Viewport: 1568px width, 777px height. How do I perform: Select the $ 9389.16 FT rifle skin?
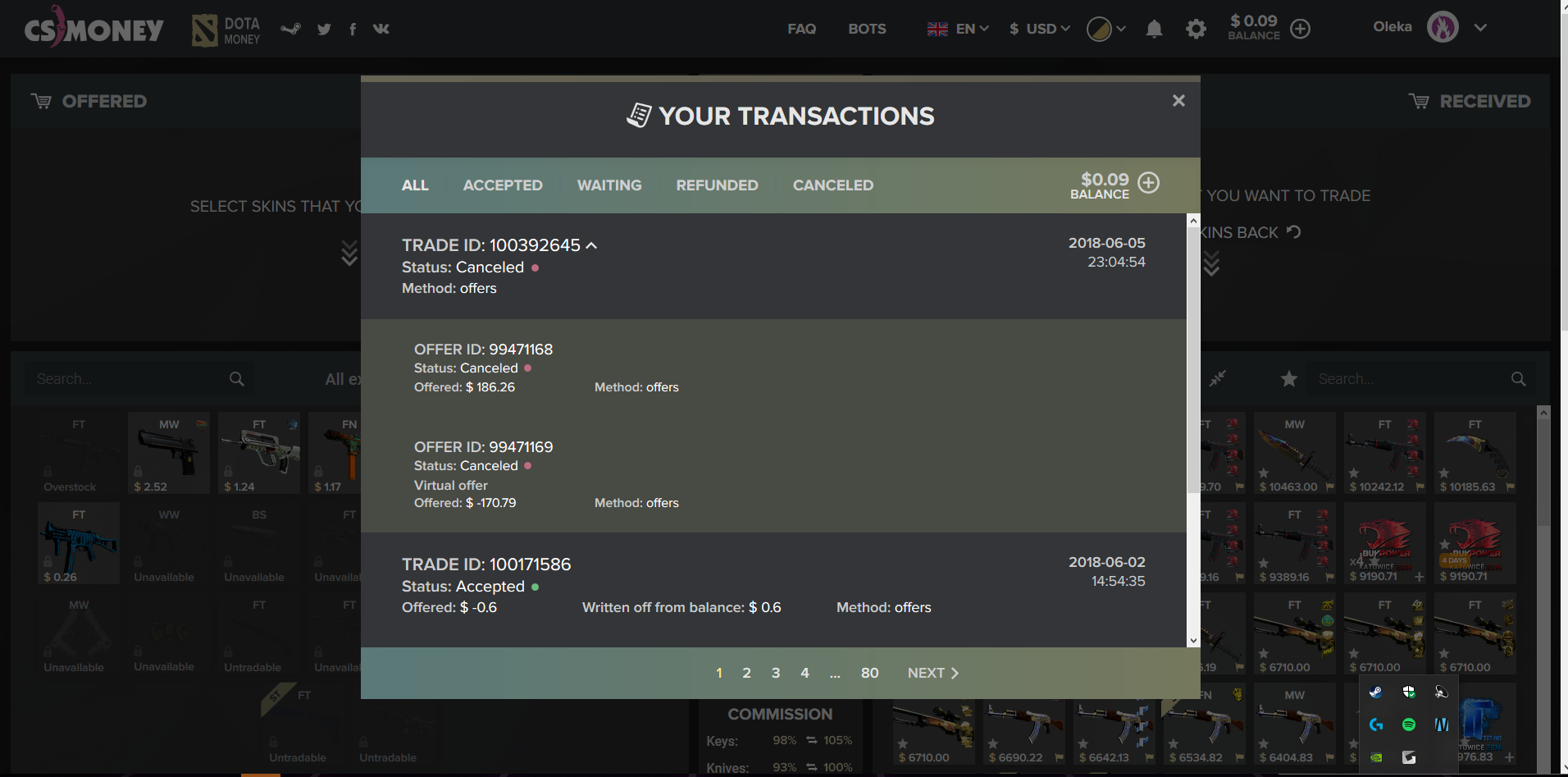[x=1295, y=543]
